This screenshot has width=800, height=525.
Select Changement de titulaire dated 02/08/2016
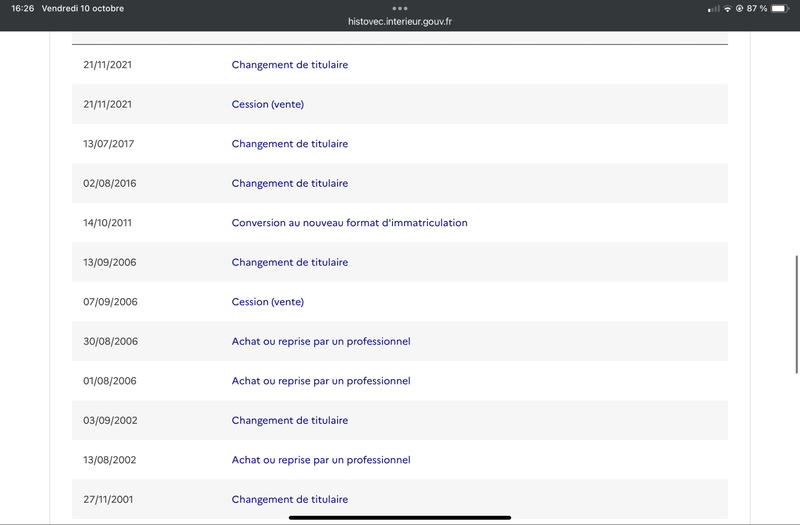coord(290,183)
